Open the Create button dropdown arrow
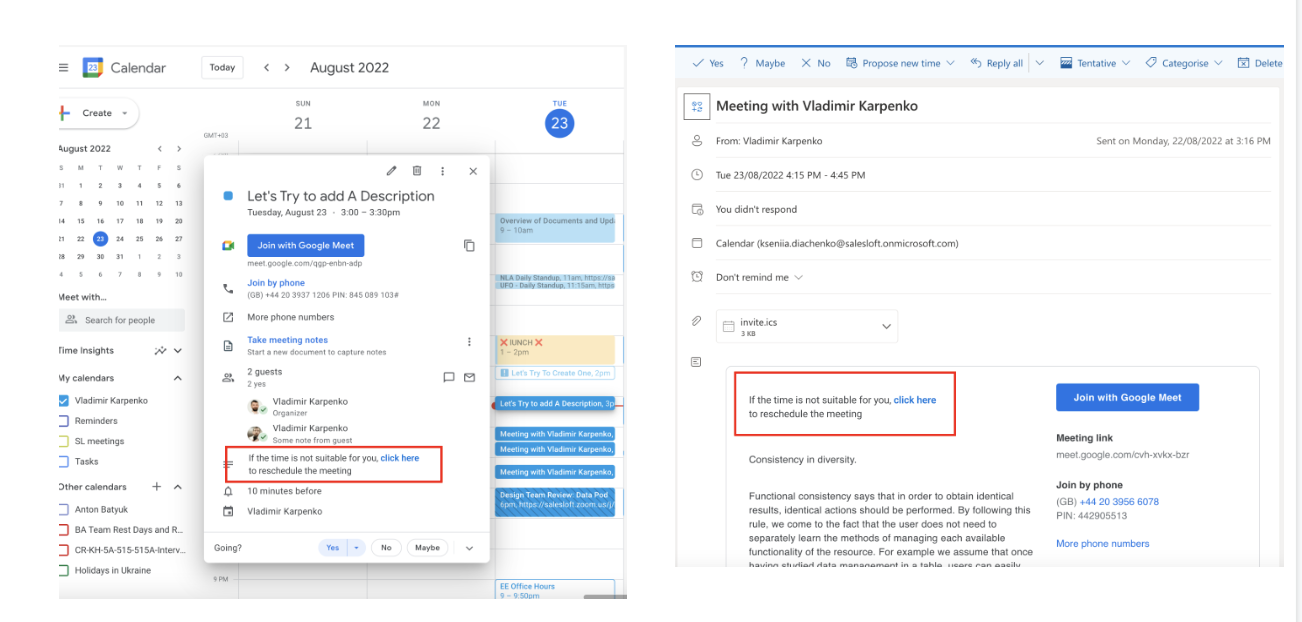The image size is (1302, 622). (x=125, y=113)
